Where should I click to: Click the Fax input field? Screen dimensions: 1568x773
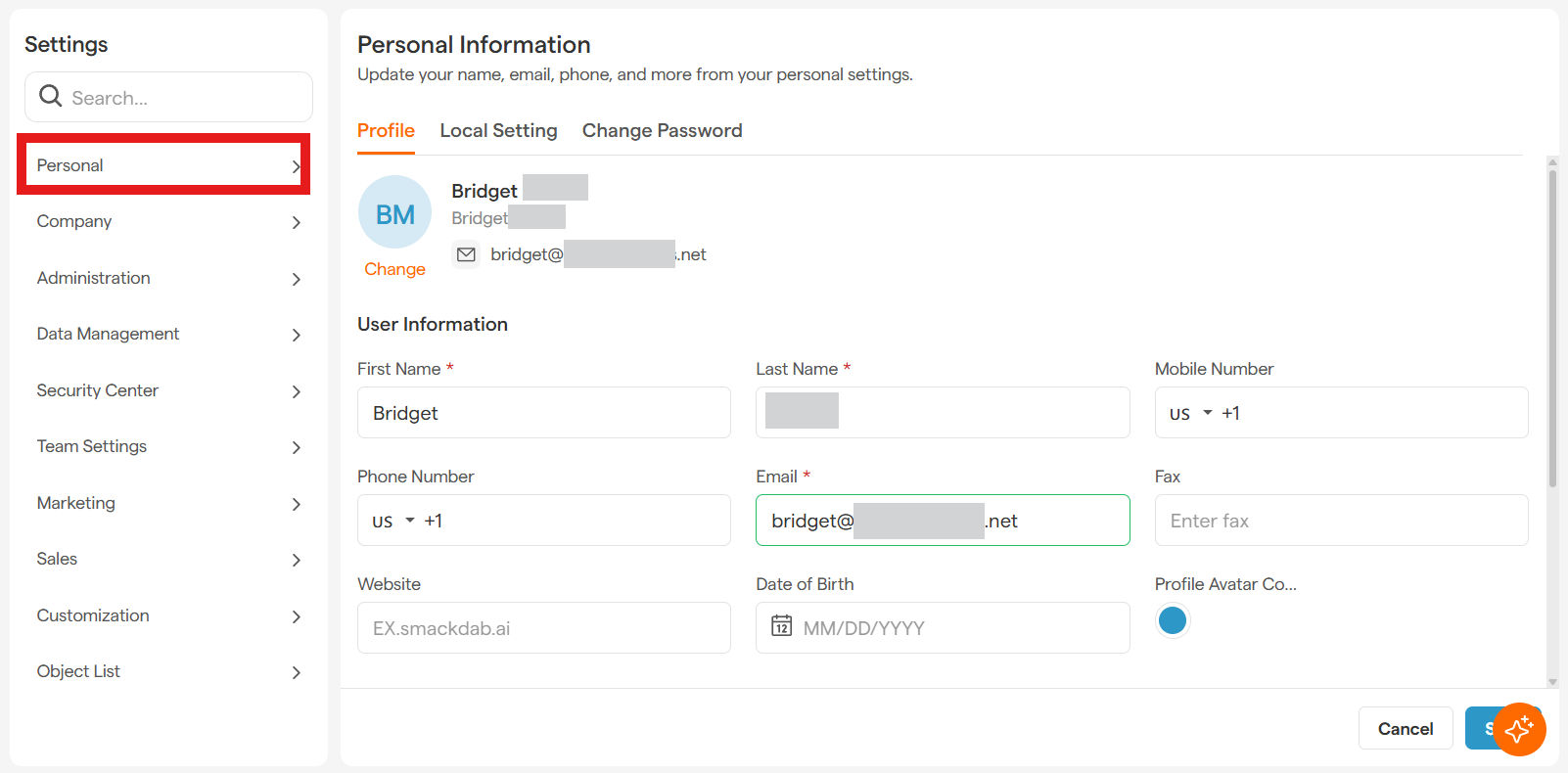coord(1340,521)
